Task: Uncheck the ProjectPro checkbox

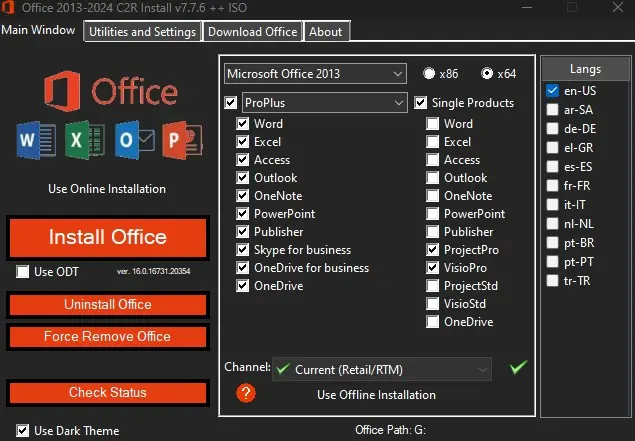Action: pyautogui.click(x=433, y=249)
